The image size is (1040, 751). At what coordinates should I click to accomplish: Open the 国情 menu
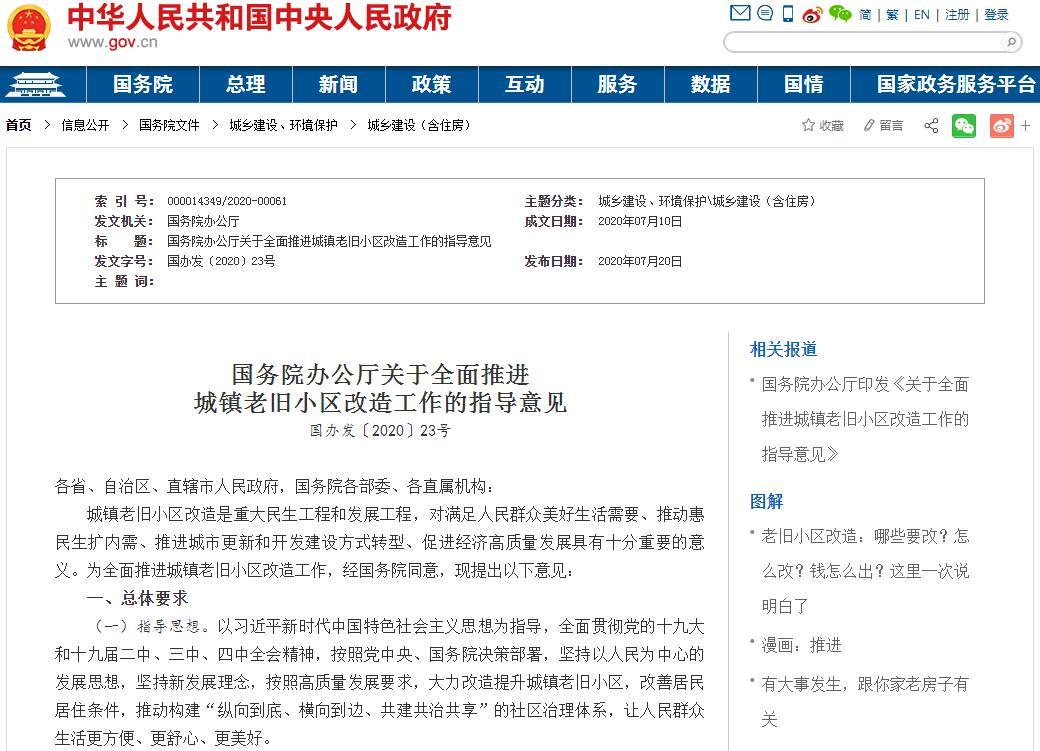coord(804,84)
